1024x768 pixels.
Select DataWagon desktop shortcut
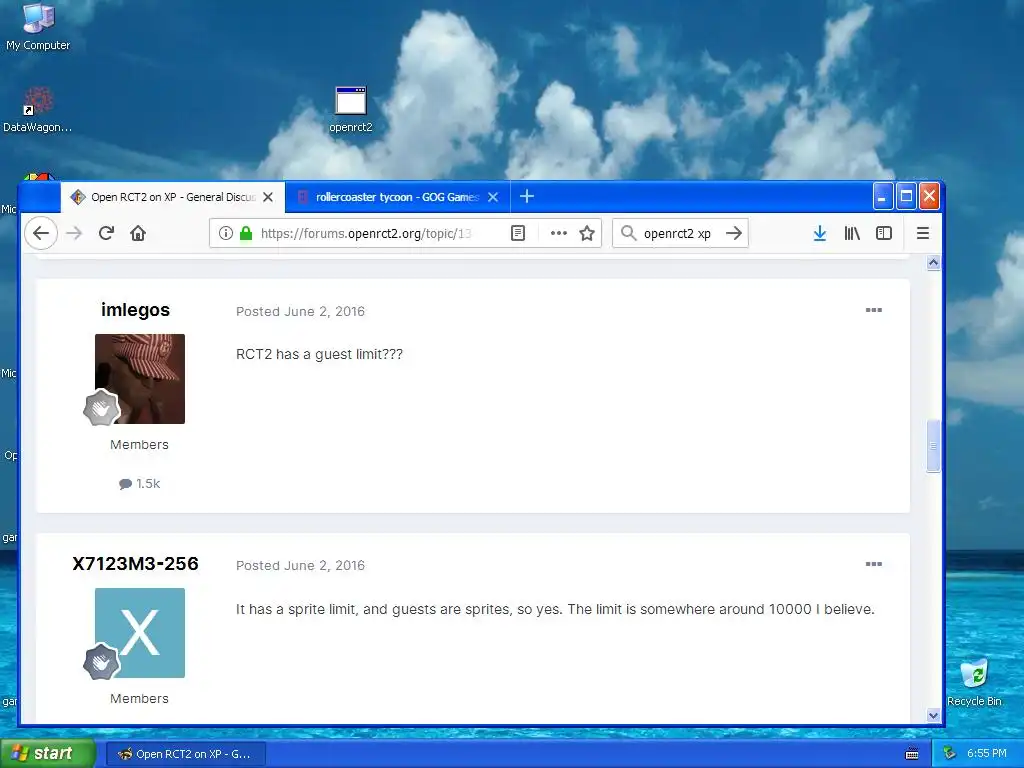(37, 110)
